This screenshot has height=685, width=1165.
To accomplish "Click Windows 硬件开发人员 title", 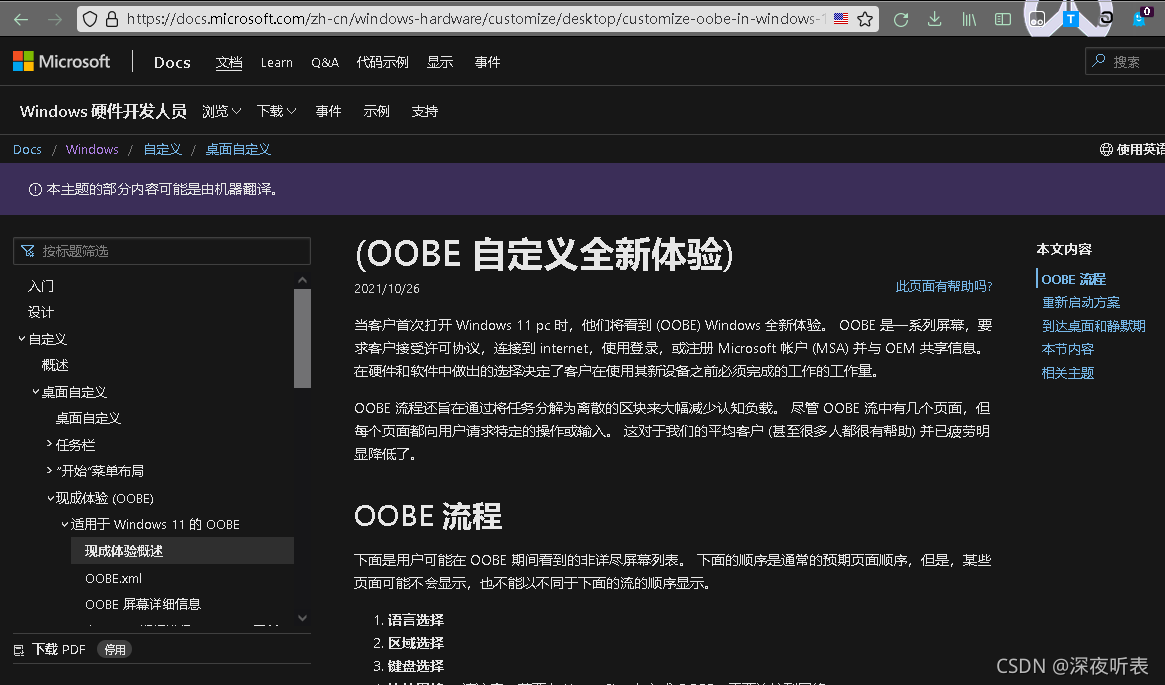I will (103, 111).
